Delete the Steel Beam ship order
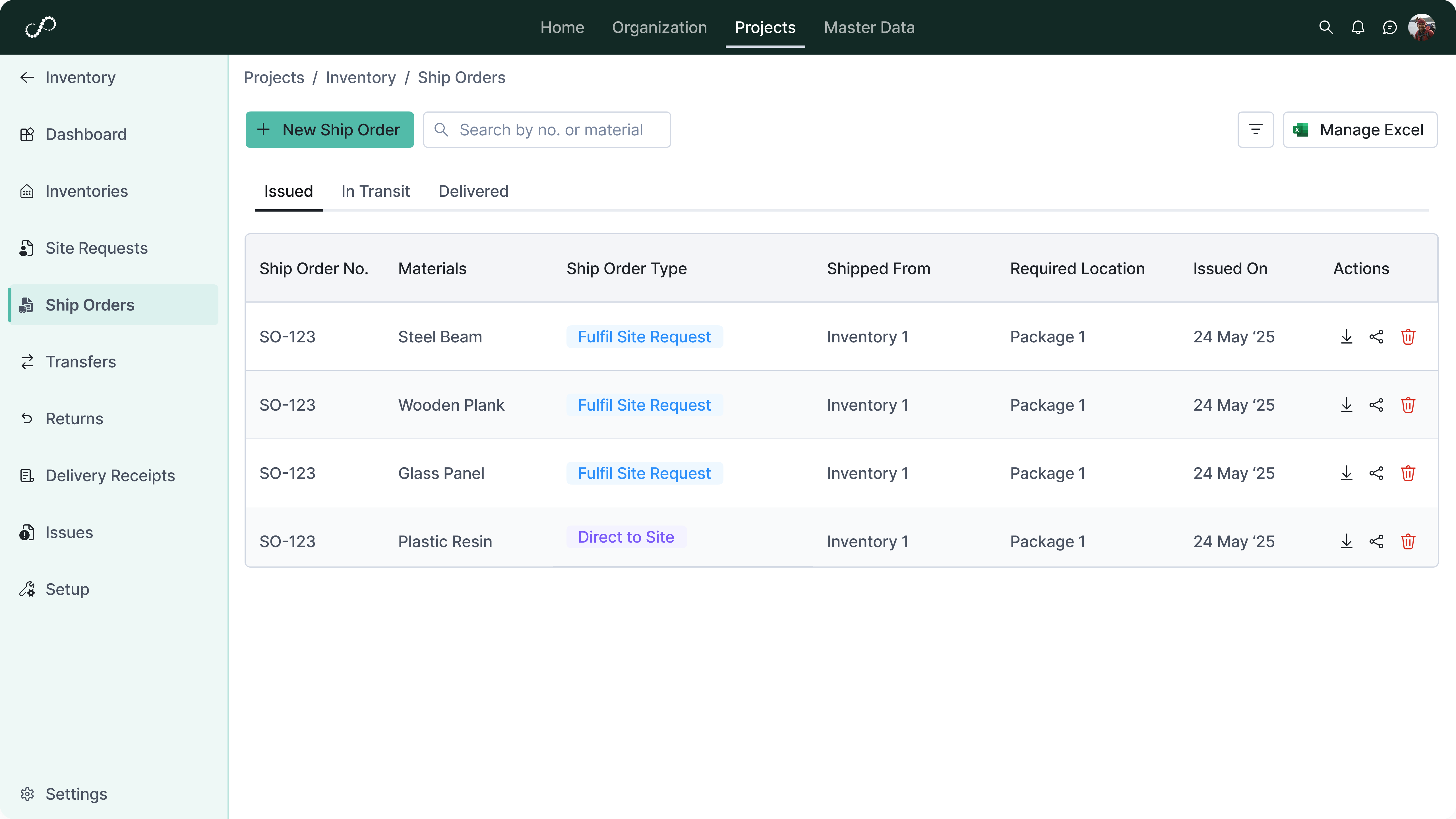This screenshot has height=819, width=1456. [x=1408, y=337]
